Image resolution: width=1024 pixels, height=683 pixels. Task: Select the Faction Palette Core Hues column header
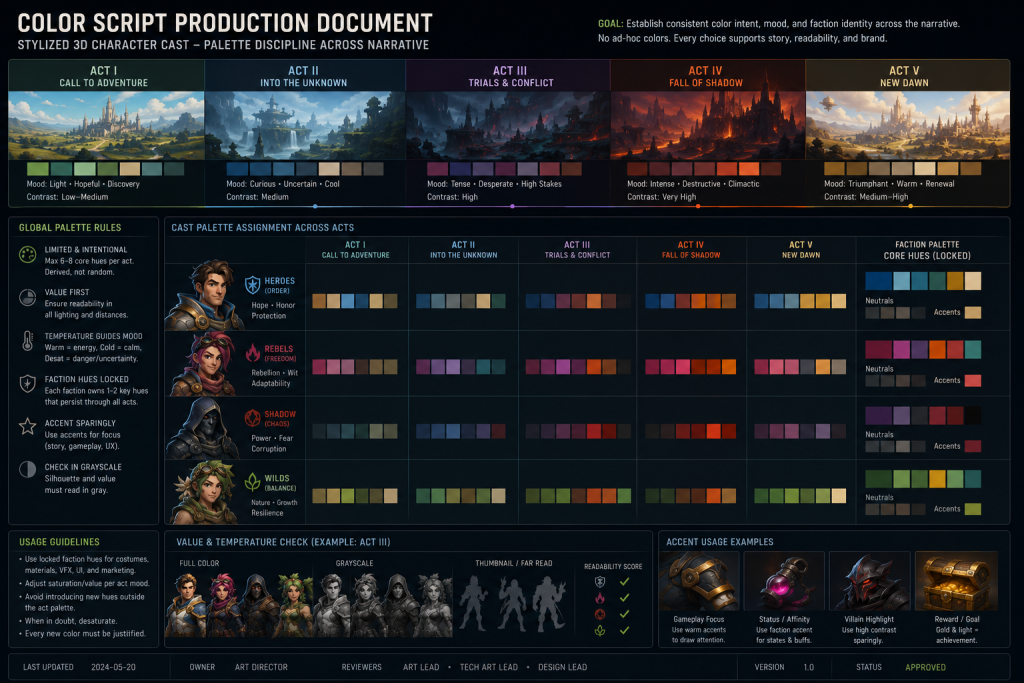pyautogui.click(x=927, y=250)
